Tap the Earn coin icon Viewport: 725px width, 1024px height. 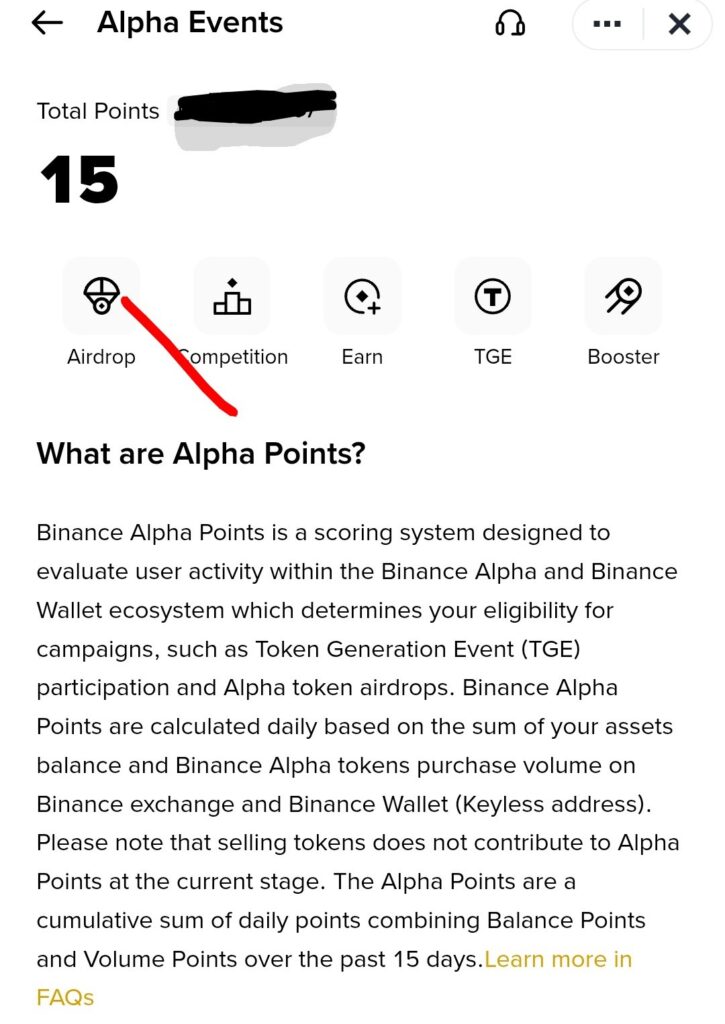coord(362,295)
